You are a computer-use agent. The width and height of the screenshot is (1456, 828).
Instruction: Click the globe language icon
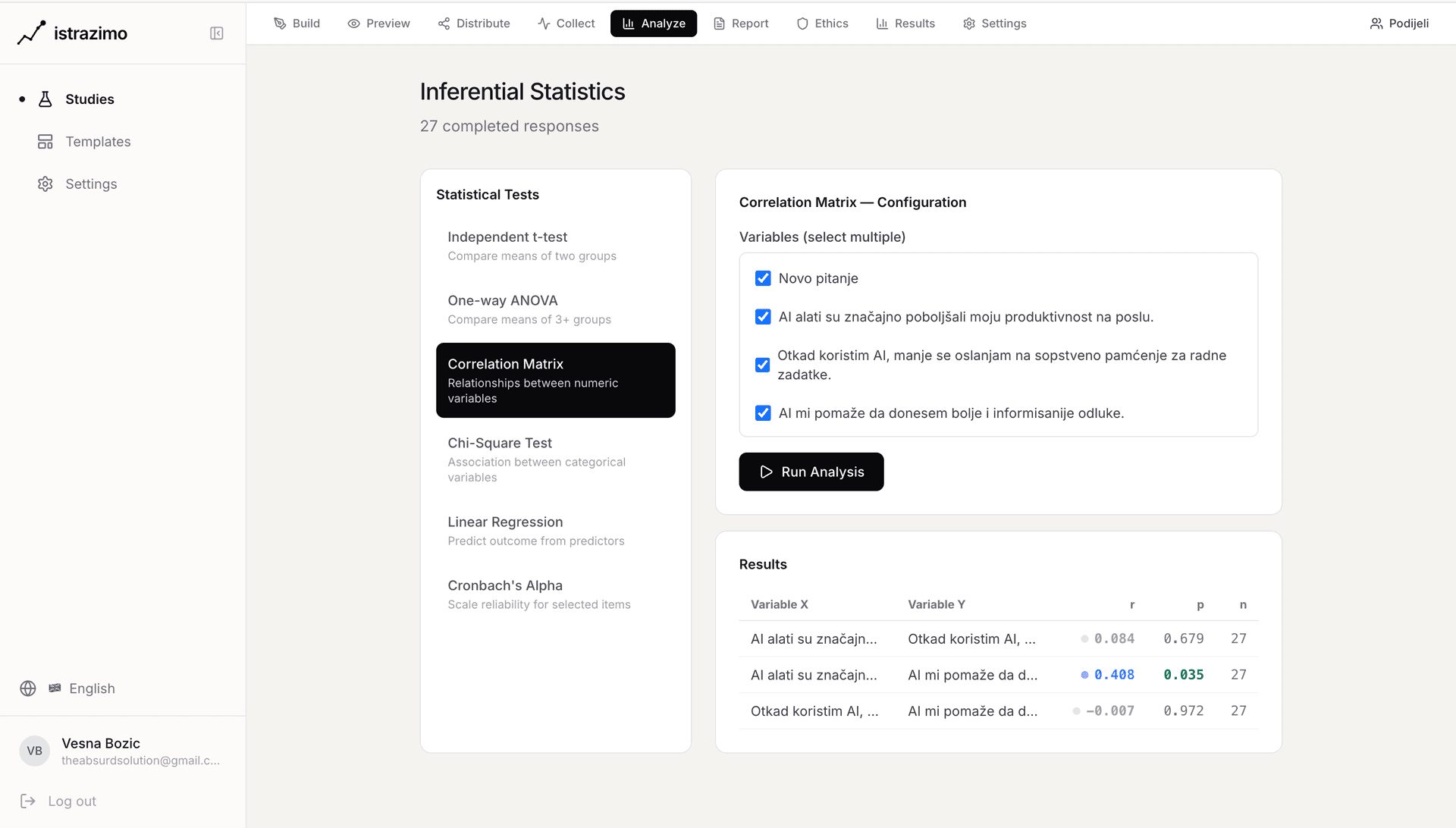(x=28, y=688)
